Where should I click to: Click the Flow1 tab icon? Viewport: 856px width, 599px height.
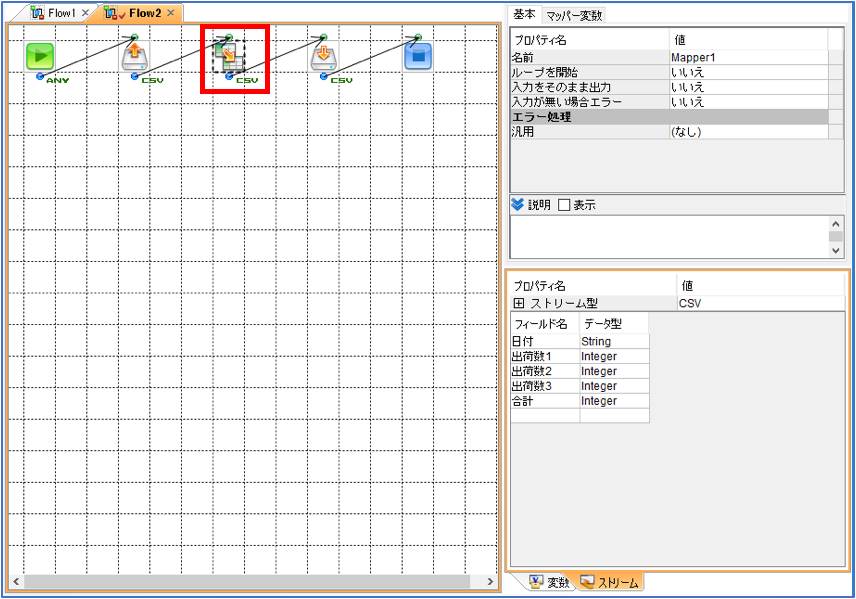38,13
